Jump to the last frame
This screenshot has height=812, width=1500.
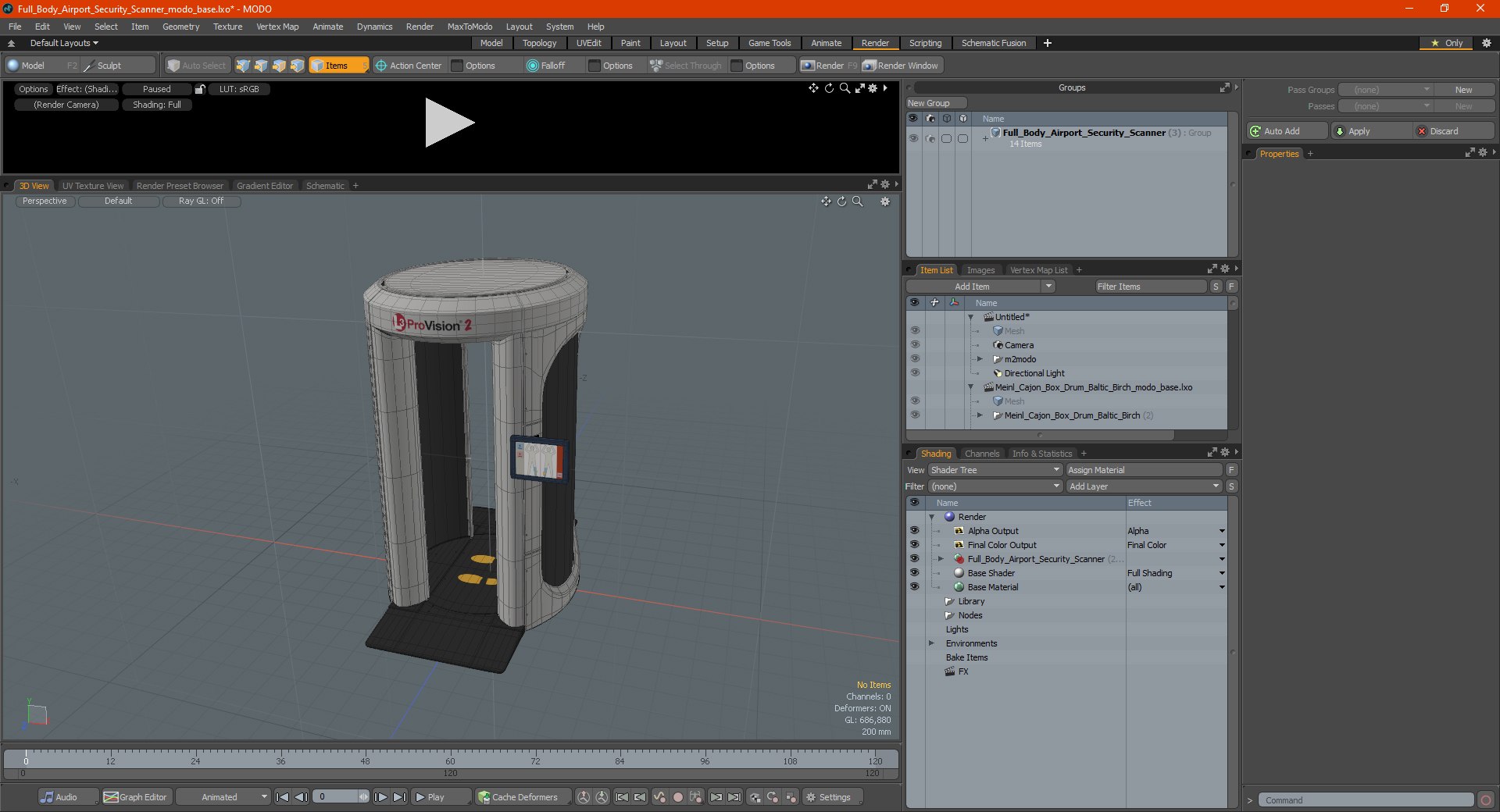click(399, 797)
